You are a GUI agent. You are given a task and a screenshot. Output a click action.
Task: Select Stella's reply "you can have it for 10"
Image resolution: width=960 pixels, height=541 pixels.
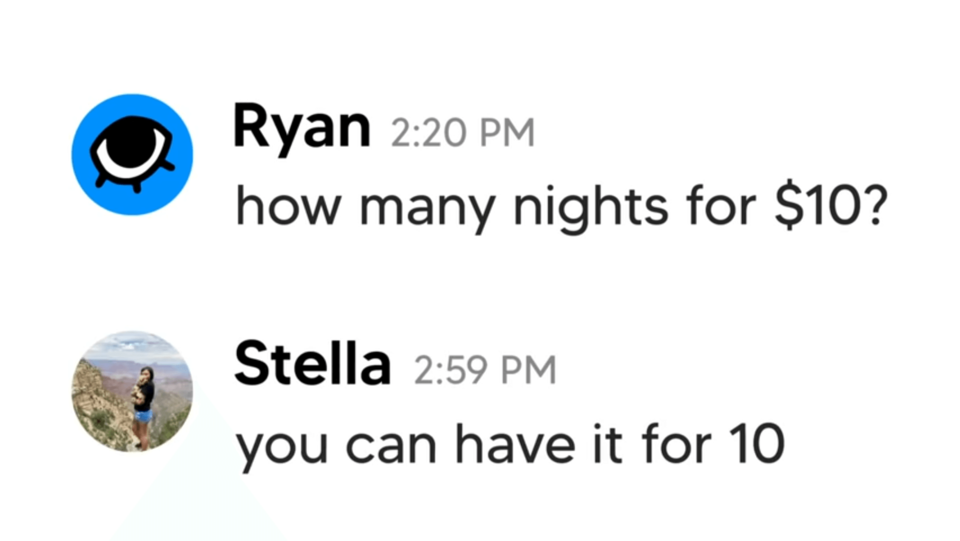(x=510, y=446)
